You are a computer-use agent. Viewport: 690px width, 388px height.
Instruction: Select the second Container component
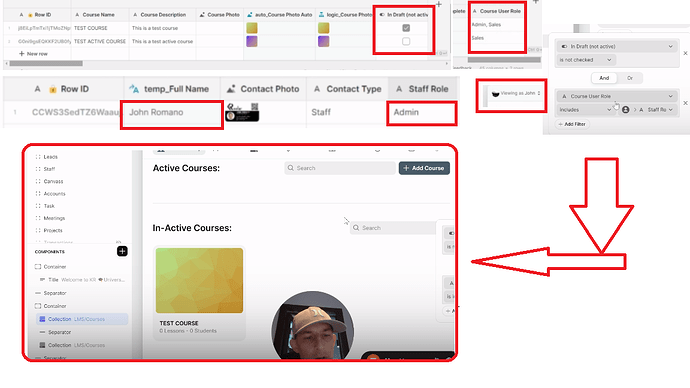[55, 306]
